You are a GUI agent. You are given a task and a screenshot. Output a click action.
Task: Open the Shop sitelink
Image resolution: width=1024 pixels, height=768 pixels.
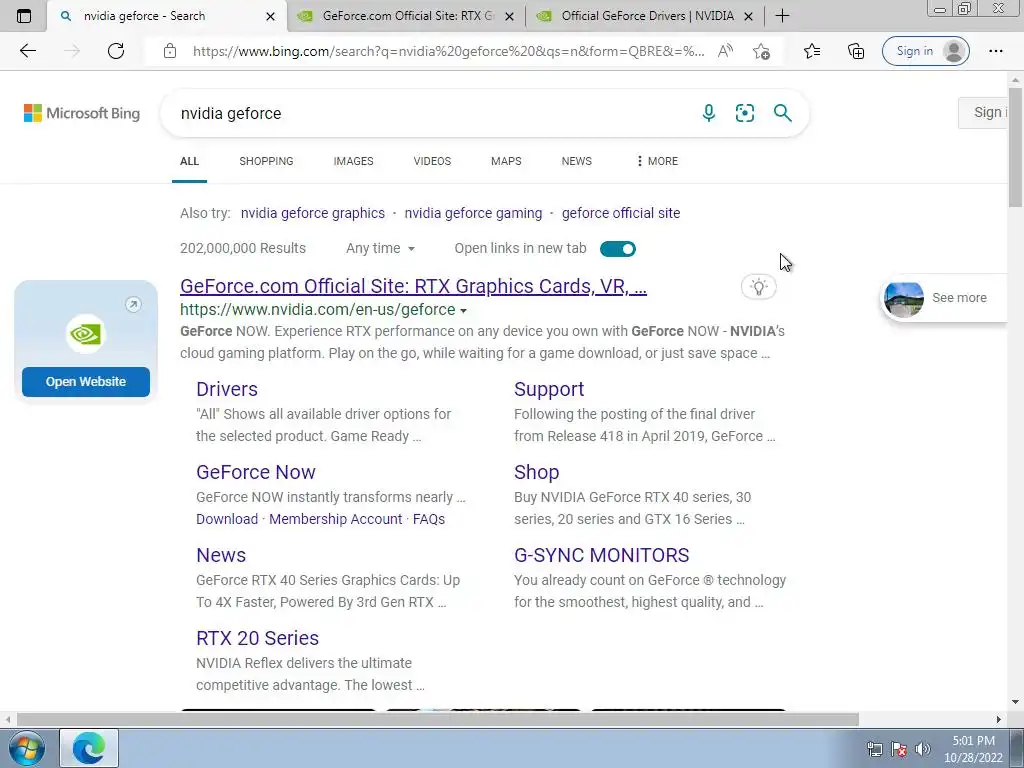point(537,472)
